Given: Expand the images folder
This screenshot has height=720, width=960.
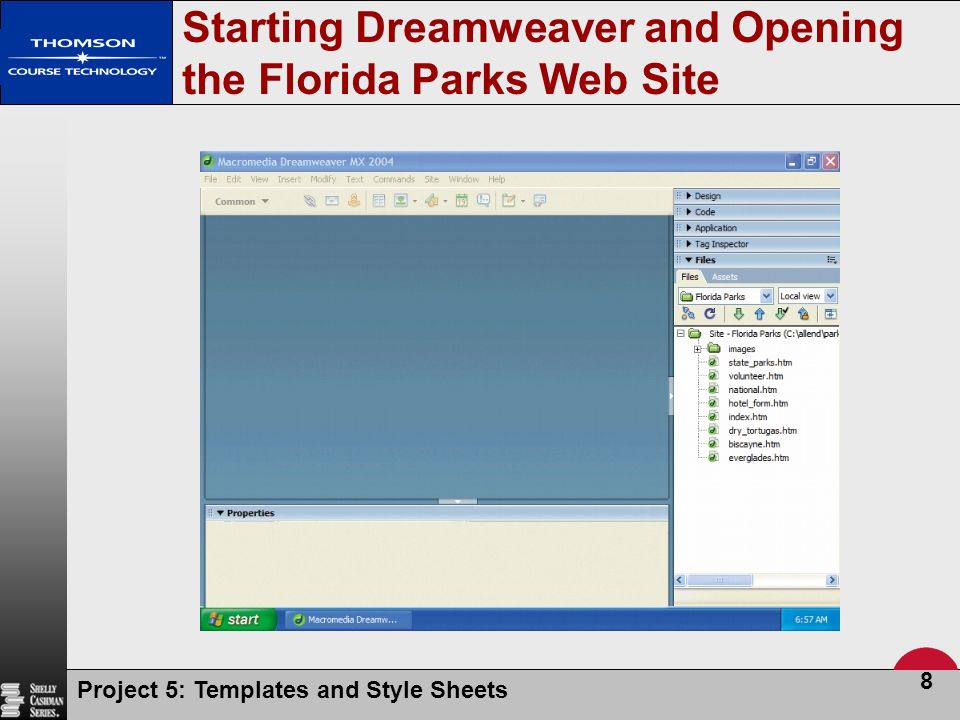Looking at the screenshot, I should [697, 349].
